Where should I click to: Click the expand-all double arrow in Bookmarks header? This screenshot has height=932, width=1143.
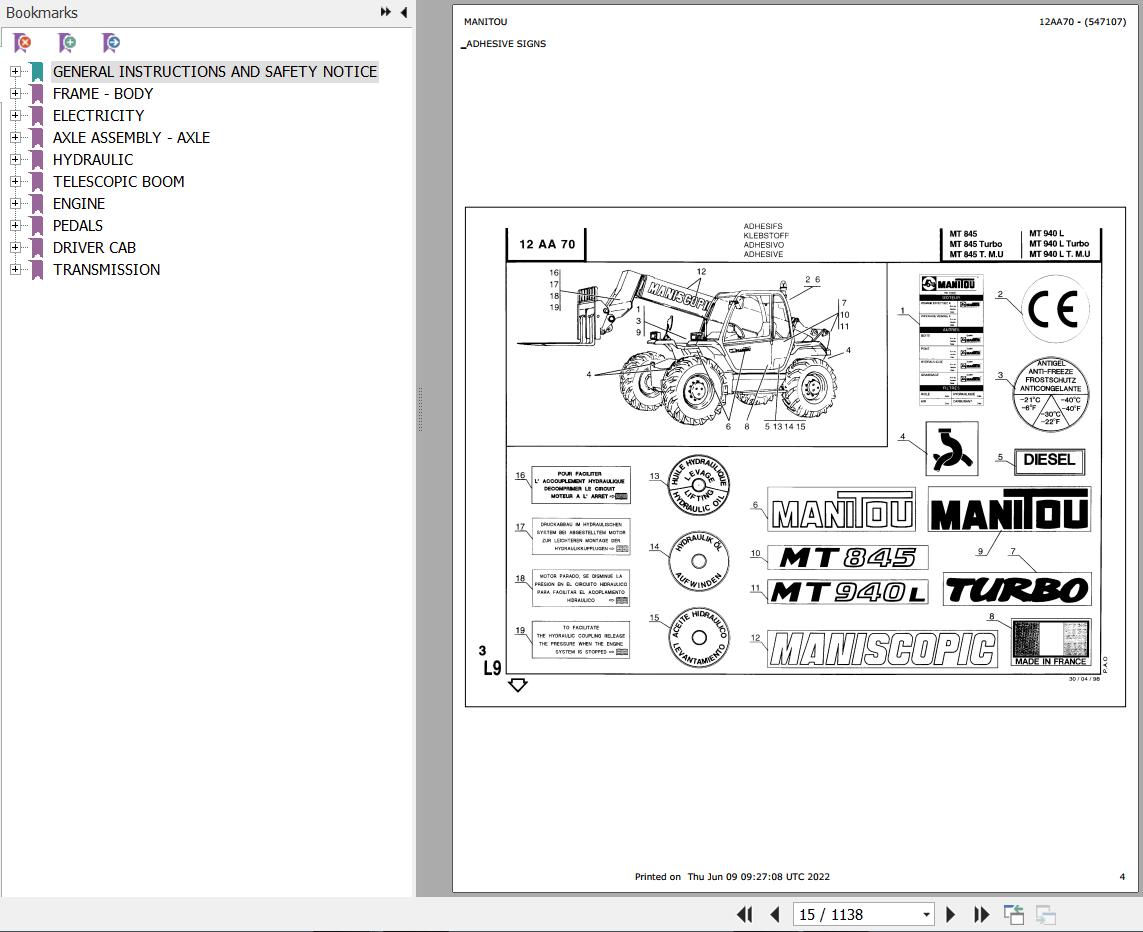(x=386, y=12)
